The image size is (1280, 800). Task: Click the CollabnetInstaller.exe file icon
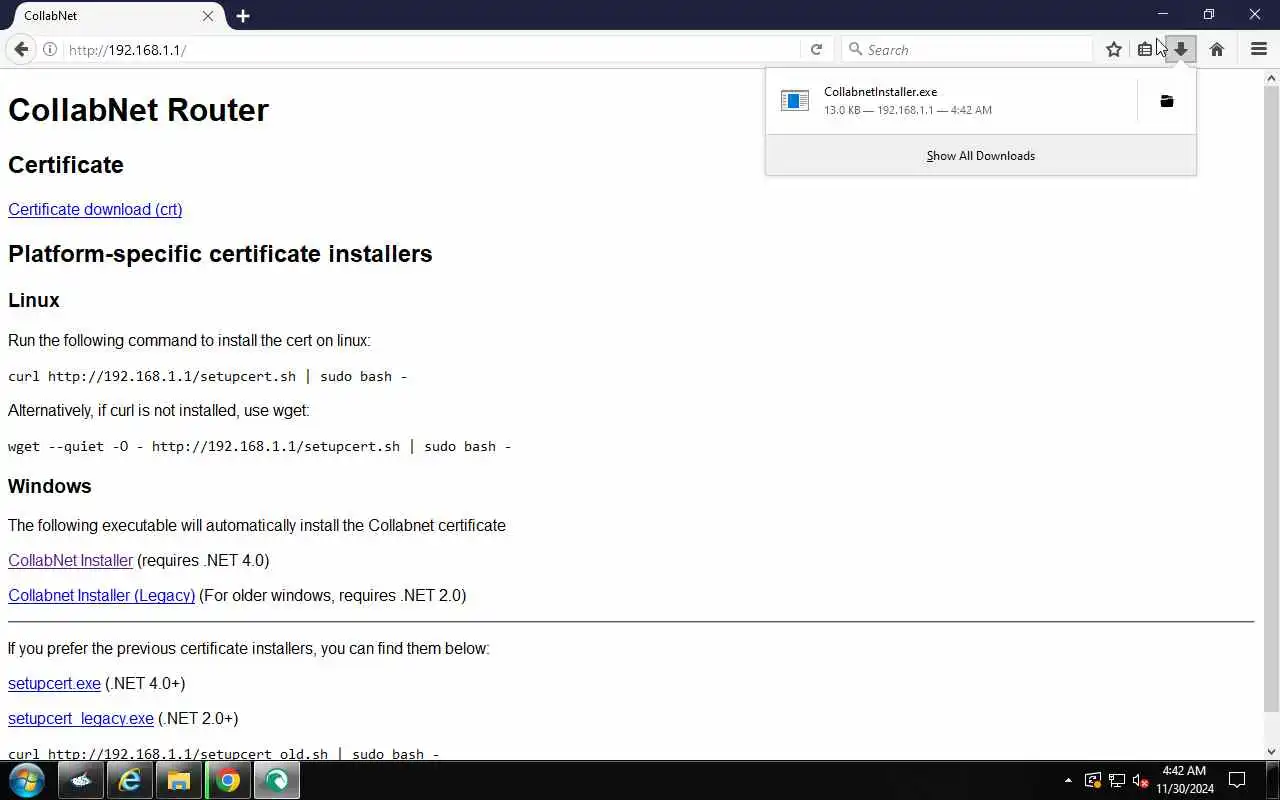[795, 101]
